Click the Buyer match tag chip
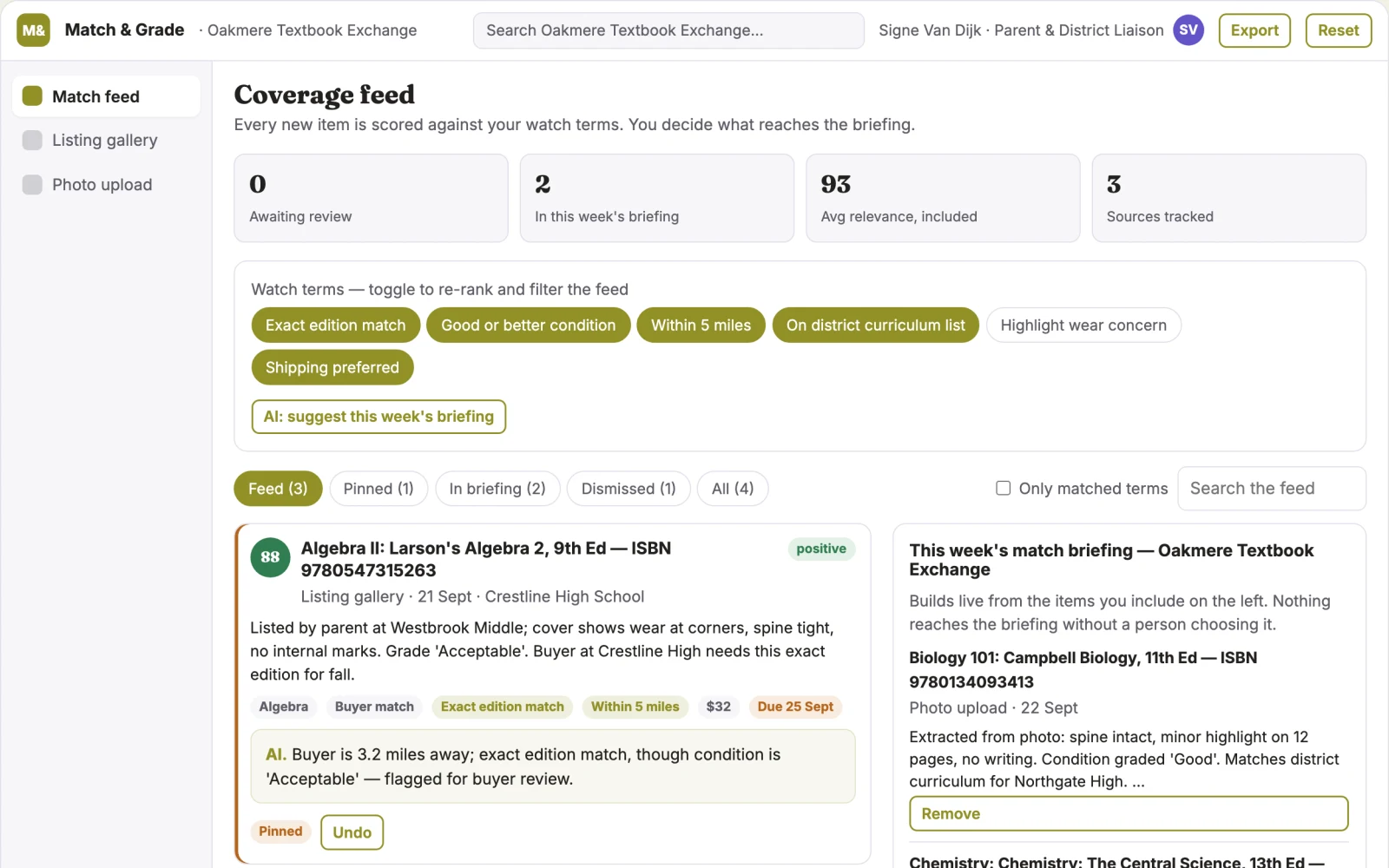Screen dimensions: 1389x868 pos(374,707)
